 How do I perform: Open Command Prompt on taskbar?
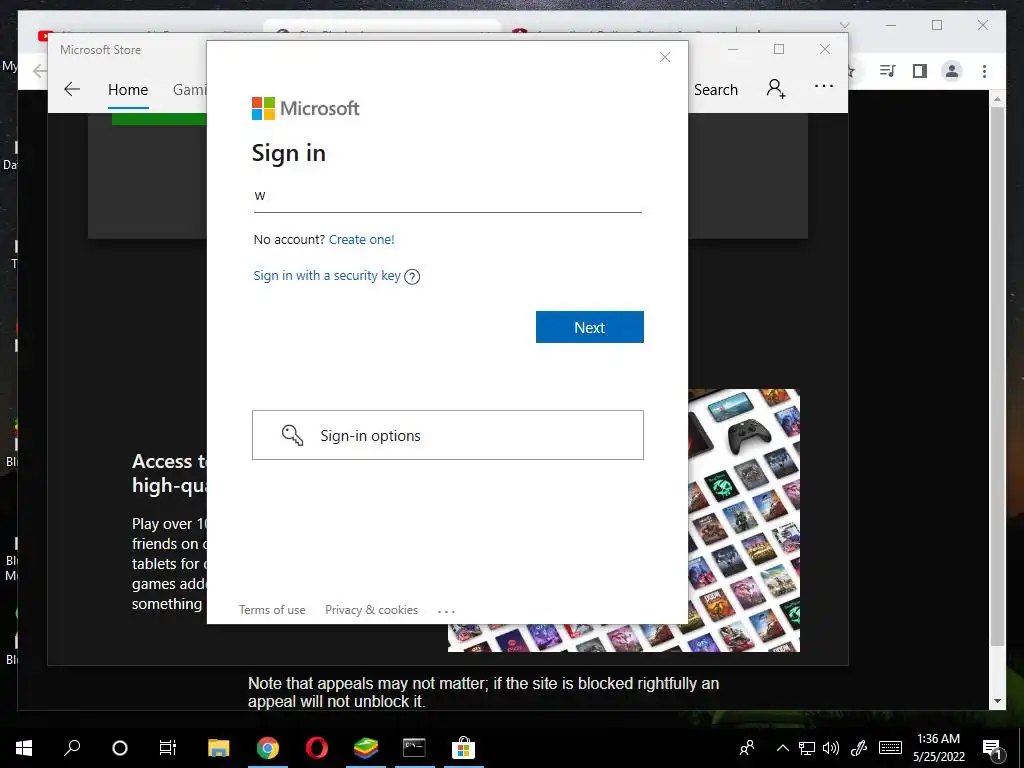coord(414,748)
